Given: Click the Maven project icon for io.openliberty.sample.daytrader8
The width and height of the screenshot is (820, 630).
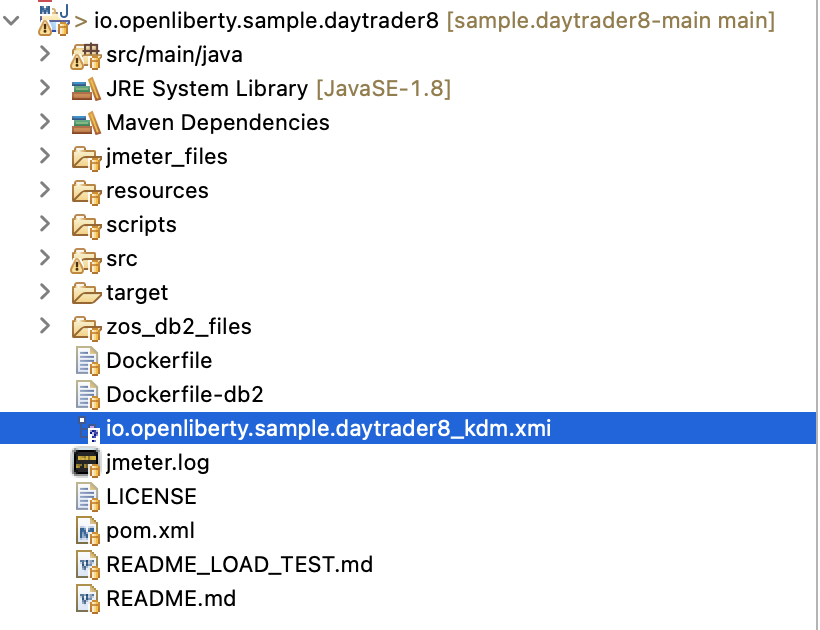Looking at the screenshot, I should tap(52, 19).
